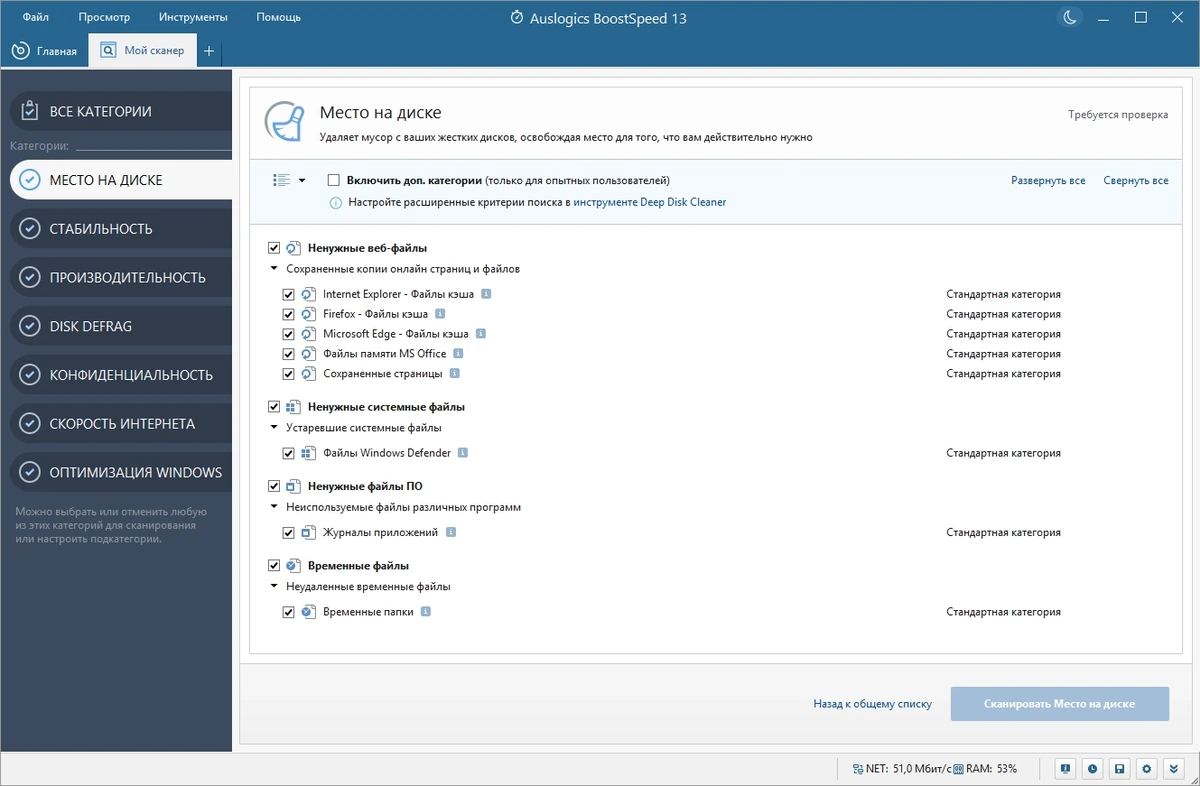Select the DISK DEFRAG category
The height and width of the screenshot is (786, 1200).
[x=121, y=326]
